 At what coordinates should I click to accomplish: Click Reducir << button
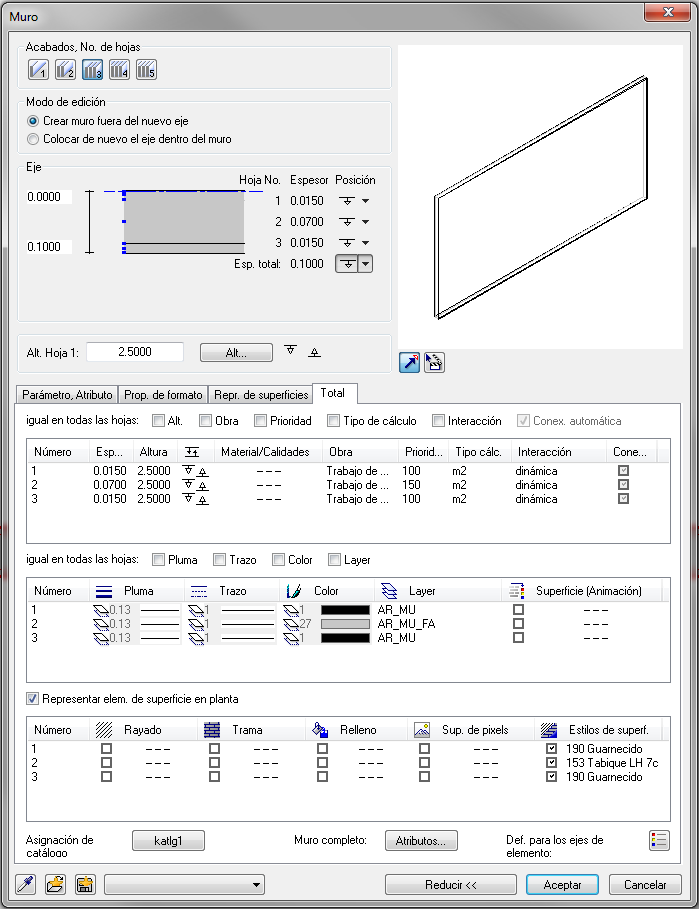[x=451, y=885]
